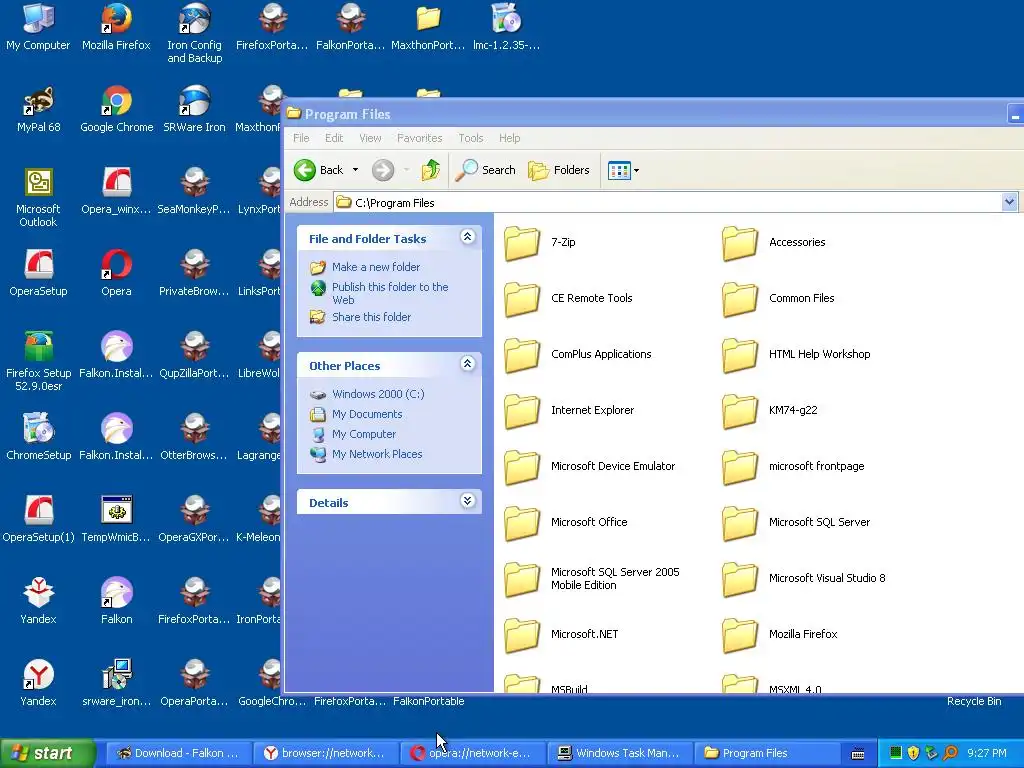
Task: Open the Favorites menu
Action: point(419,138)
